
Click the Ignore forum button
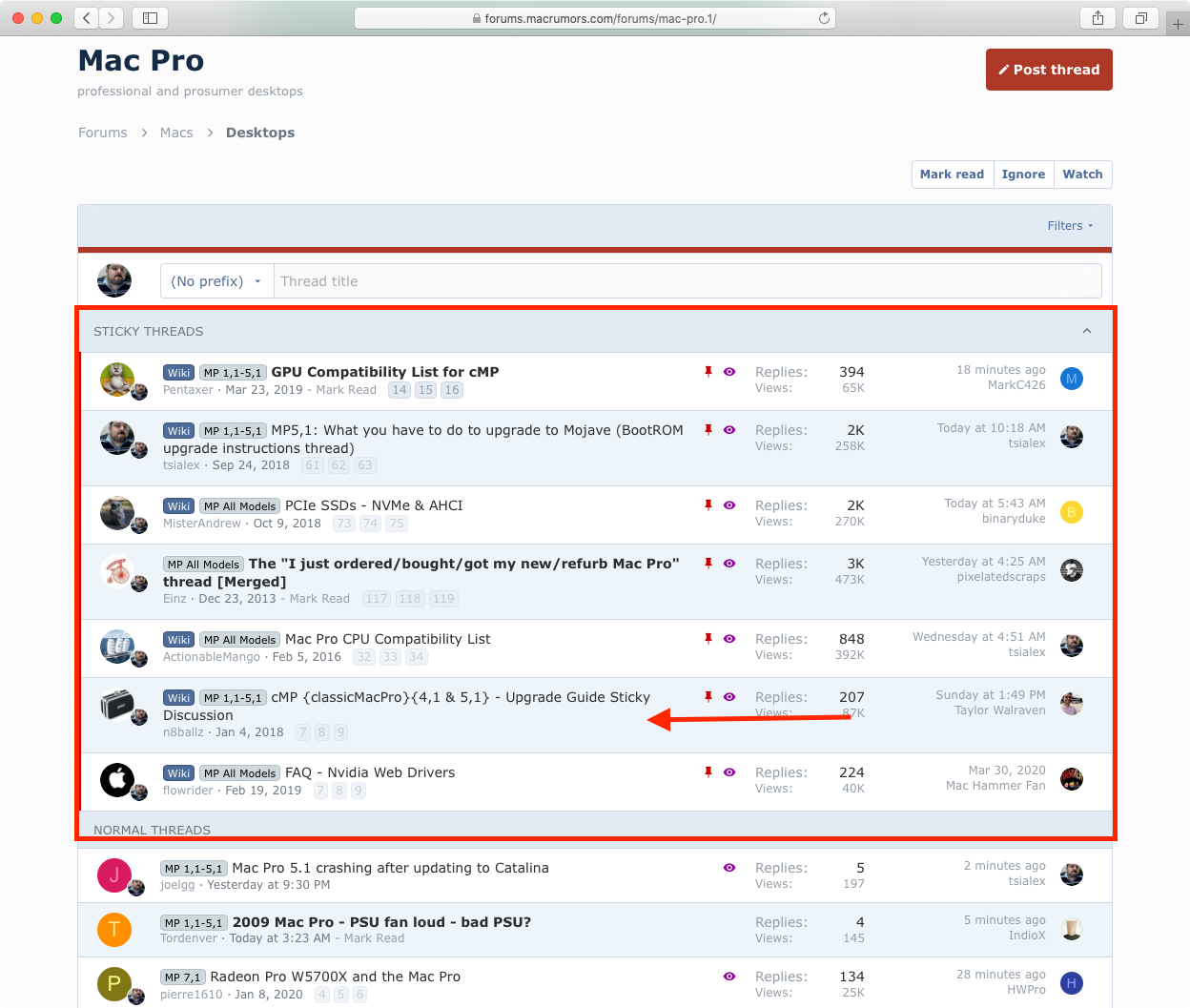pyautogui.click(x=1023, y=175)
